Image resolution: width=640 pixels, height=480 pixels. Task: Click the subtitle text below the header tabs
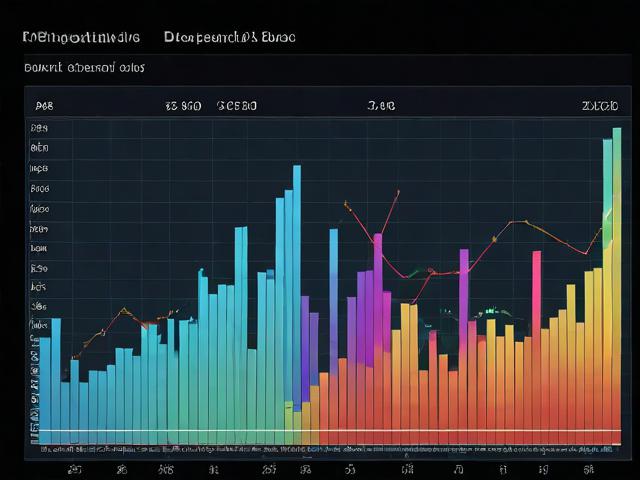(x=84, y=69)
